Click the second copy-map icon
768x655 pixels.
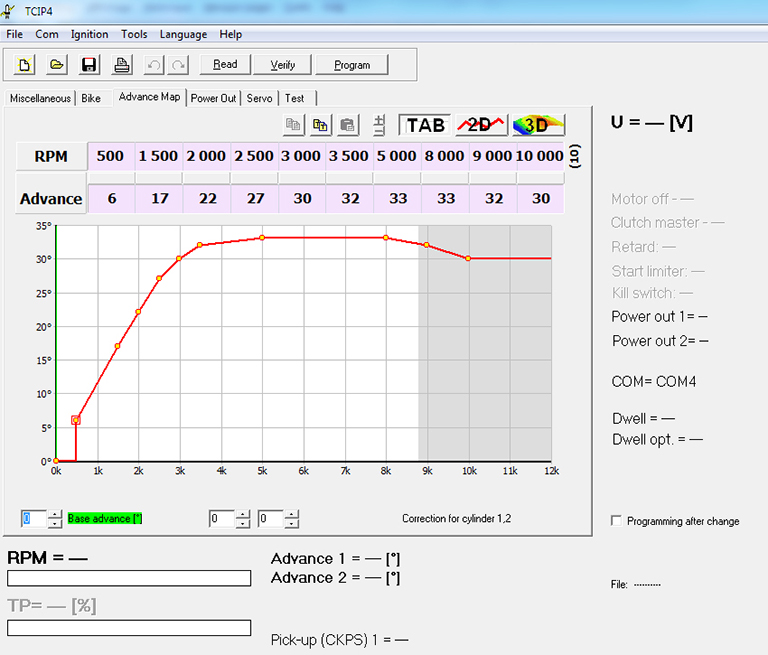pyautogui.click(x=320, y=125)
